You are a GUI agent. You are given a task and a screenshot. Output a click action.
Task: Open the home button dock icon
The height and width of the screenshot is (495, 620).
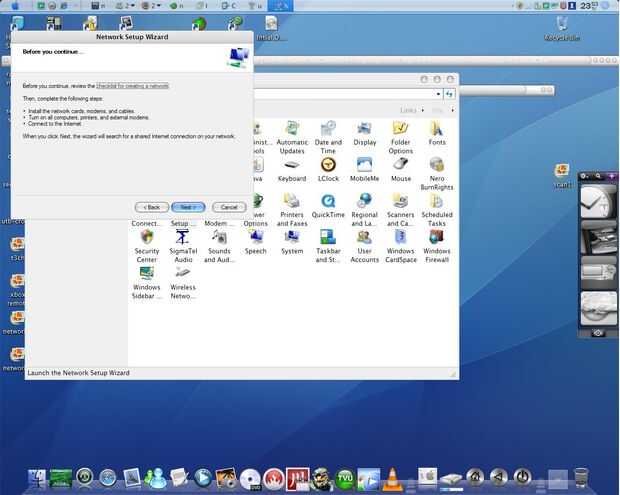pos(475,477)
